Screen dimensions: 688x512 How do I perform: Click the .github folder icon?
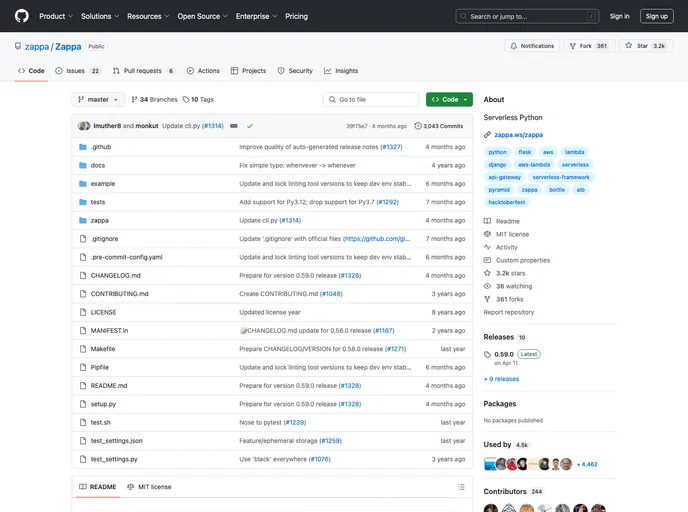83,147
